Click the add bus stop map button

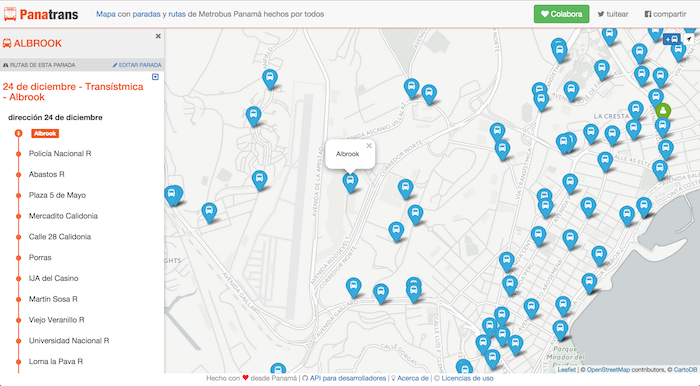click(671, 39)
